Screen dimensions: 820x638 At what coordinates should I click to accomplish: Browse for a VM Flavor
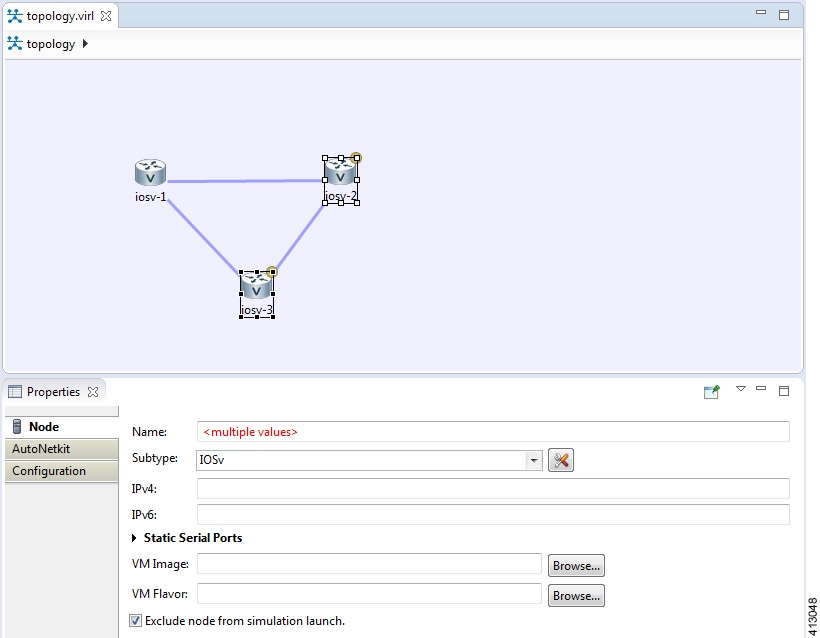point(576,595)
